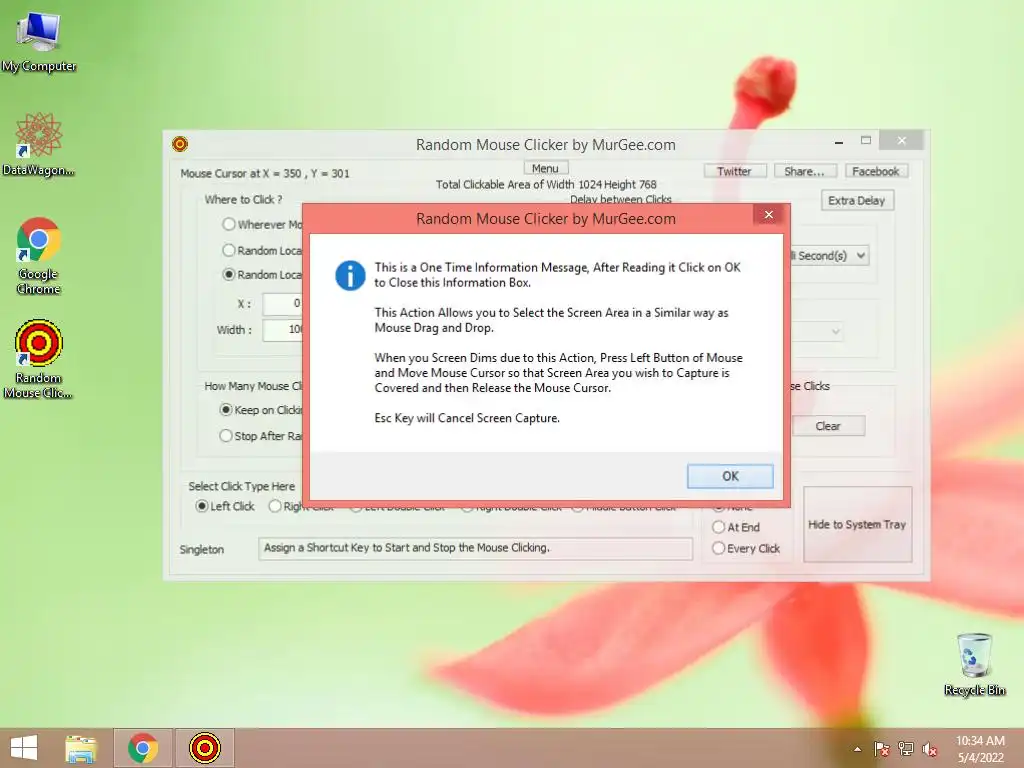This screenshot has height=768, width=1024.
Task: Click Hide to System Tray button
Action: point(857,524)
